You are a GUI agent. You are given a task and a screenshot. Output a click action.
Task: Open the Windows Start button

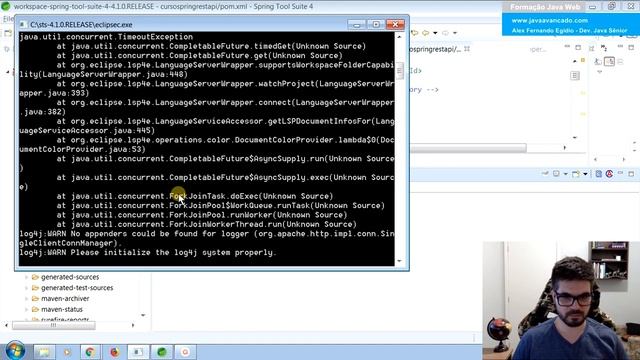(x=15, y=351)
